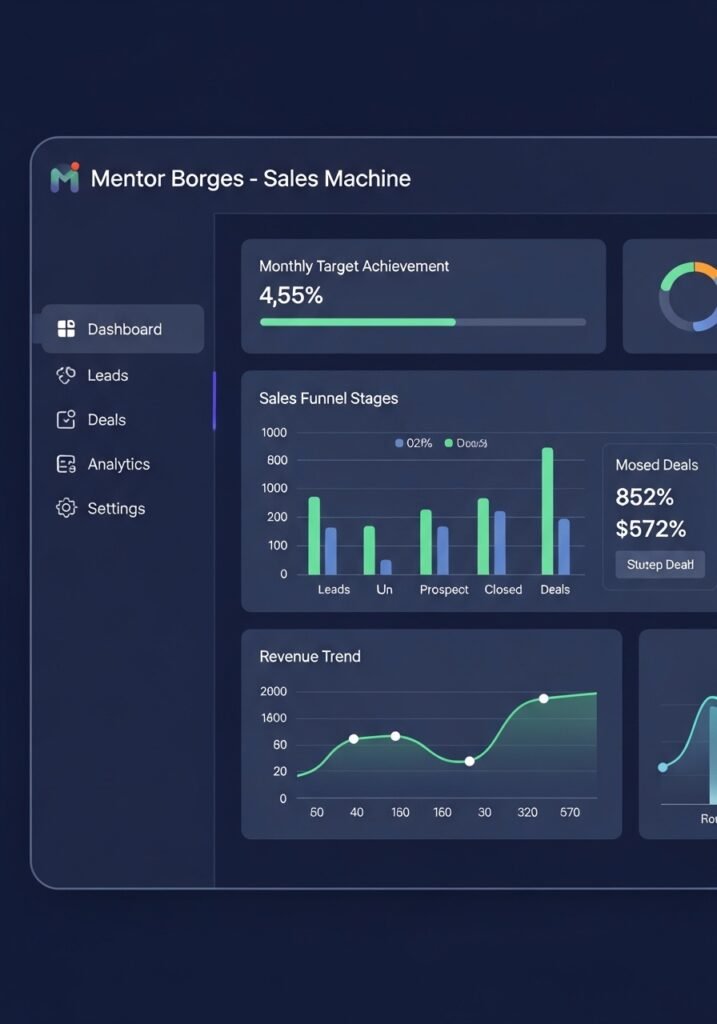Select the highest Revenue Trend data point
The image size is (717, 1024).
click(544, 698)
